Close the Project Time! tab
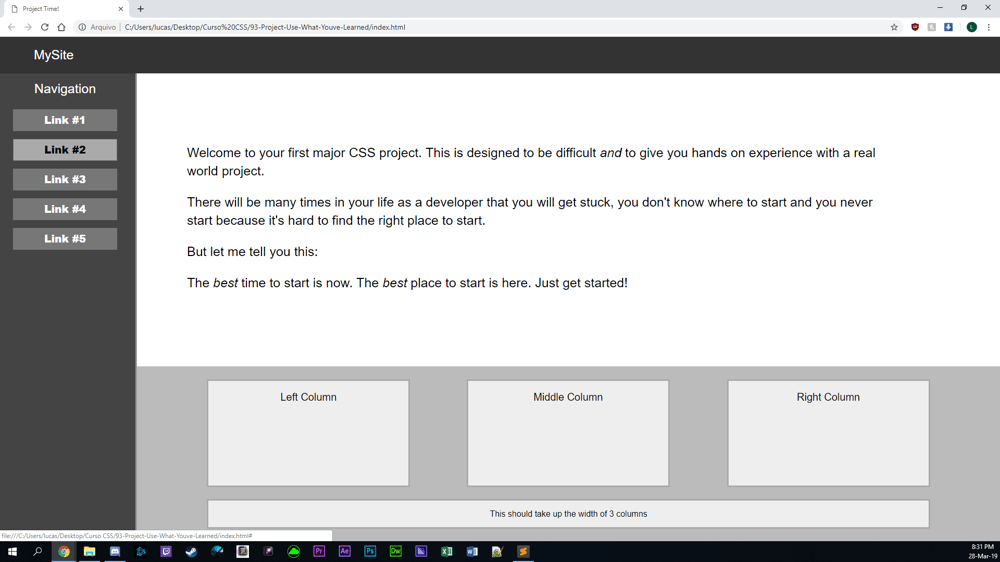The height and width of the screenshot is (562, 1000). pos(121,9)
